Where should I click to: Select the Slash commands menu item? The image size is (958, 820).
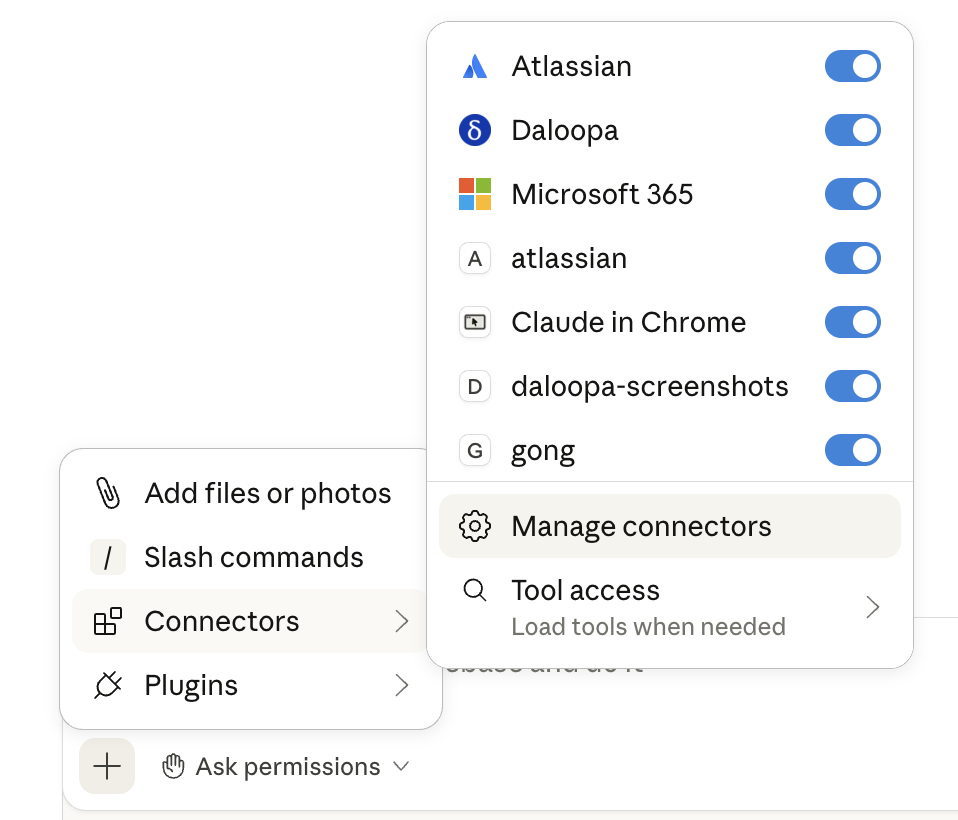(x=253, y=557)
